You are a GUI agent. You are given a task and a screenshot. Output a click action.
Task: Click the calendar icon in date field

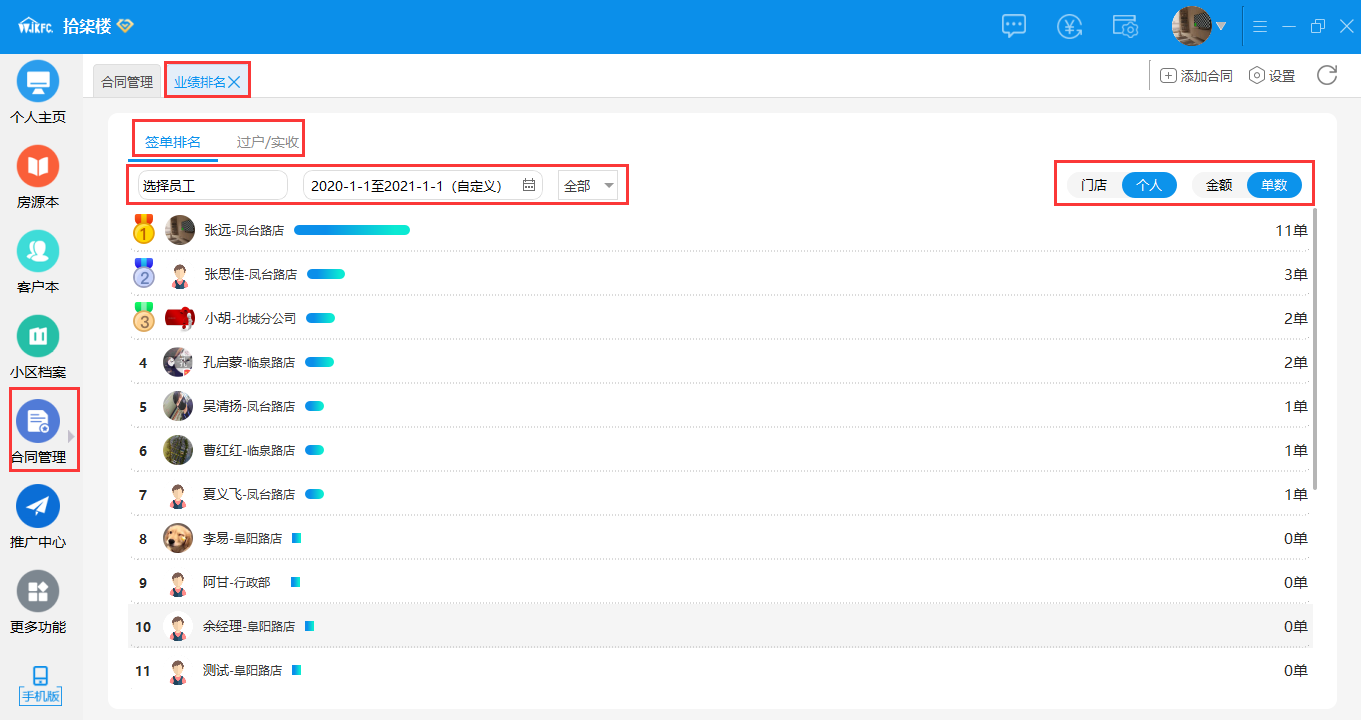pyautogui.click(x=529, y=186)
